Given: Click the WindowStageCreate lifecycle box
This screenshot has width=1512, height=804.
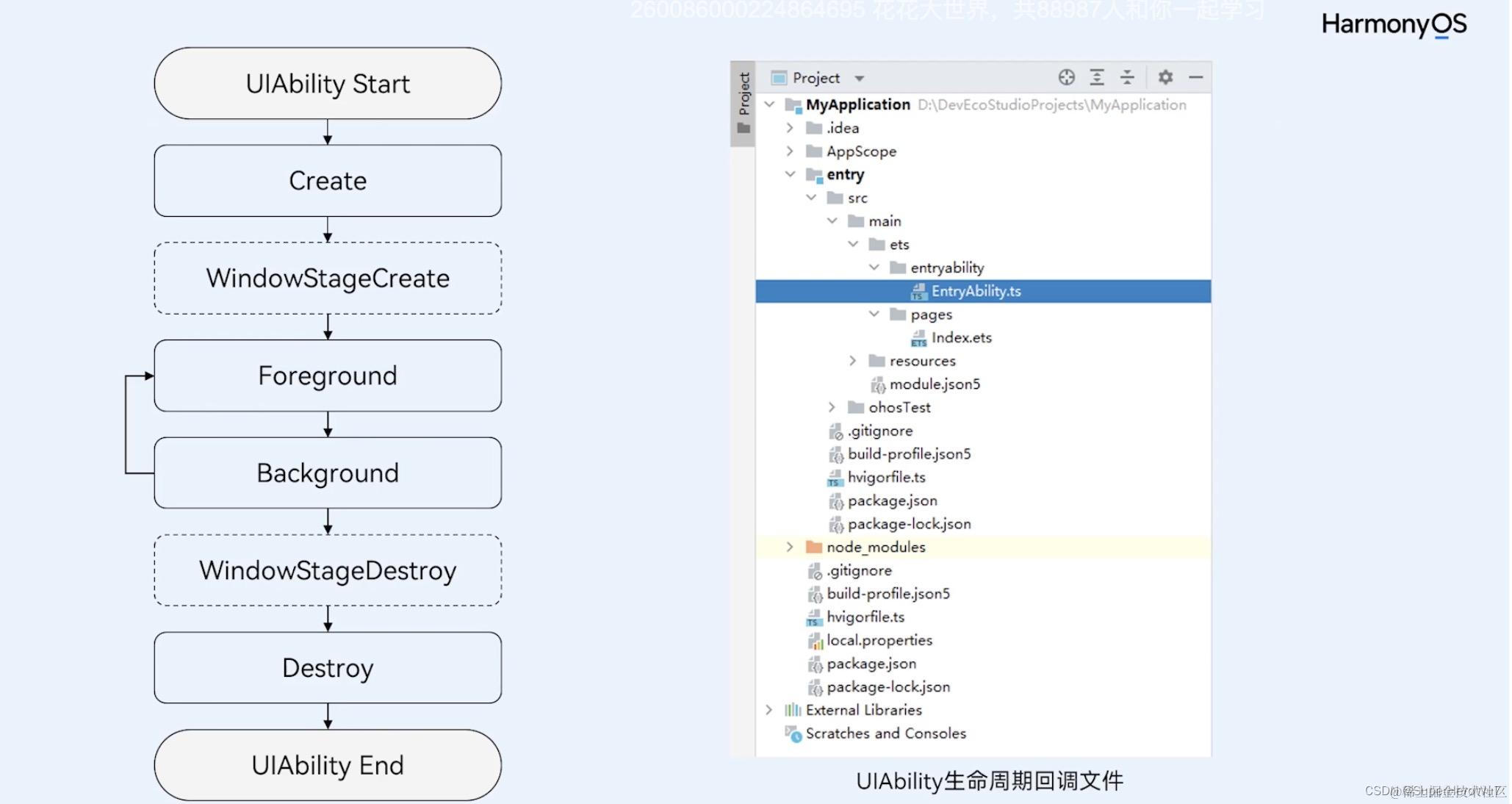Looking at the screenshot, I should 328,279.
